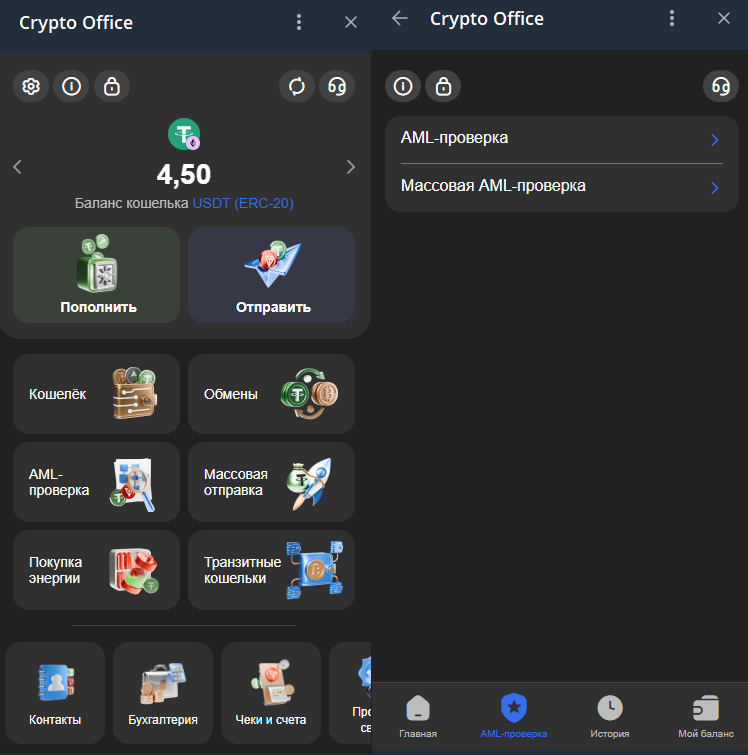Viewport: 748px width, 755px height.
Task: Open headset support icon in left panel
Action: tap(337, 87)
